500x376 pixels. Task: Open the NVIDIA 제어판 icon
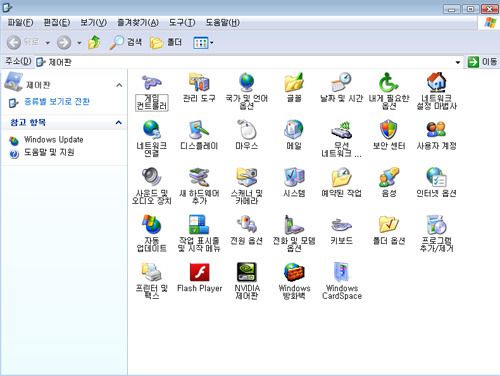coord(247,272)
